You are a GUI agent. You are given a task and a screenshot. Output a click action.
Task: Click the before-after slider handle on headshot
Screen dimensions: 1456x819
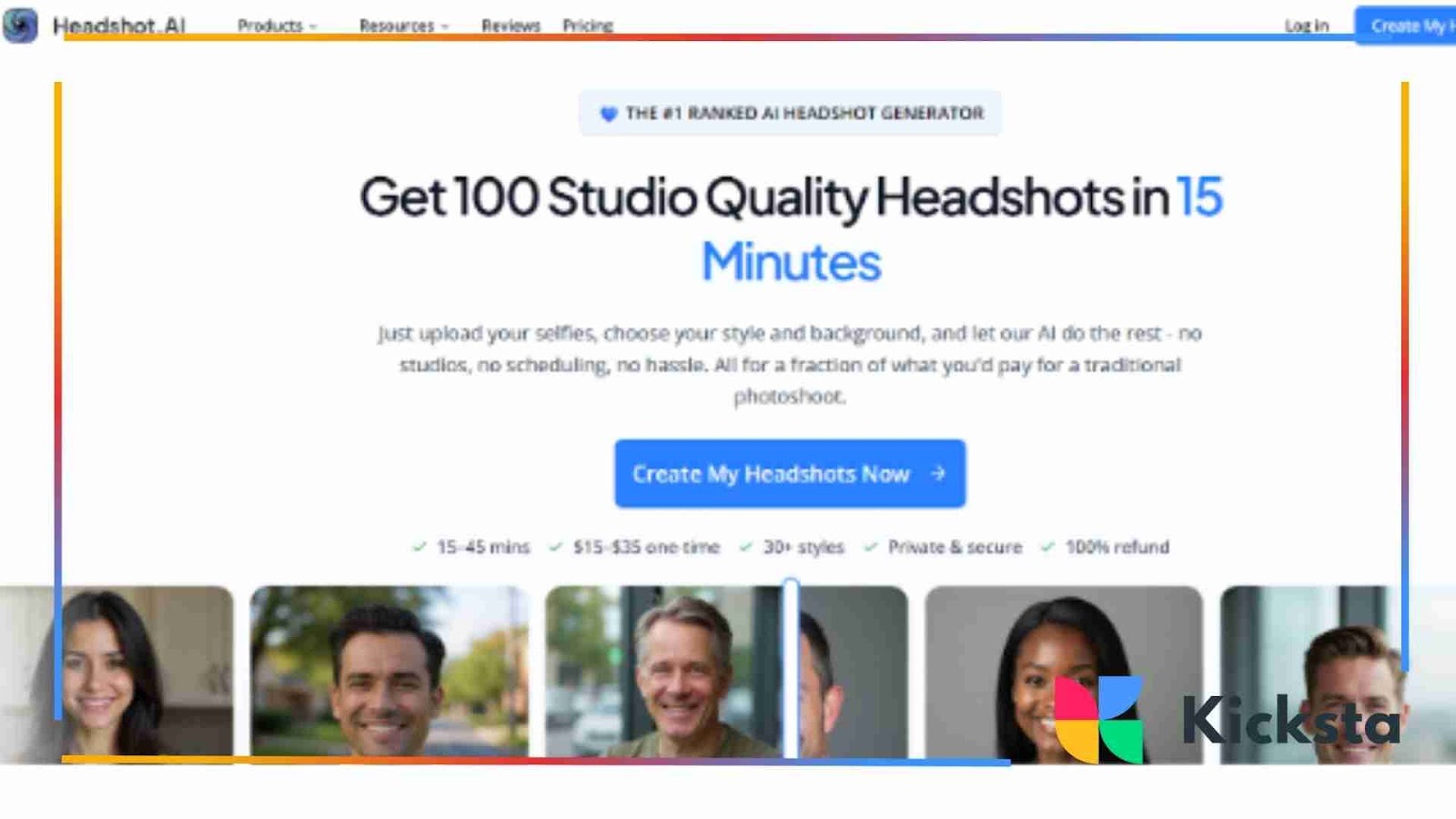[x=791, y=669]
